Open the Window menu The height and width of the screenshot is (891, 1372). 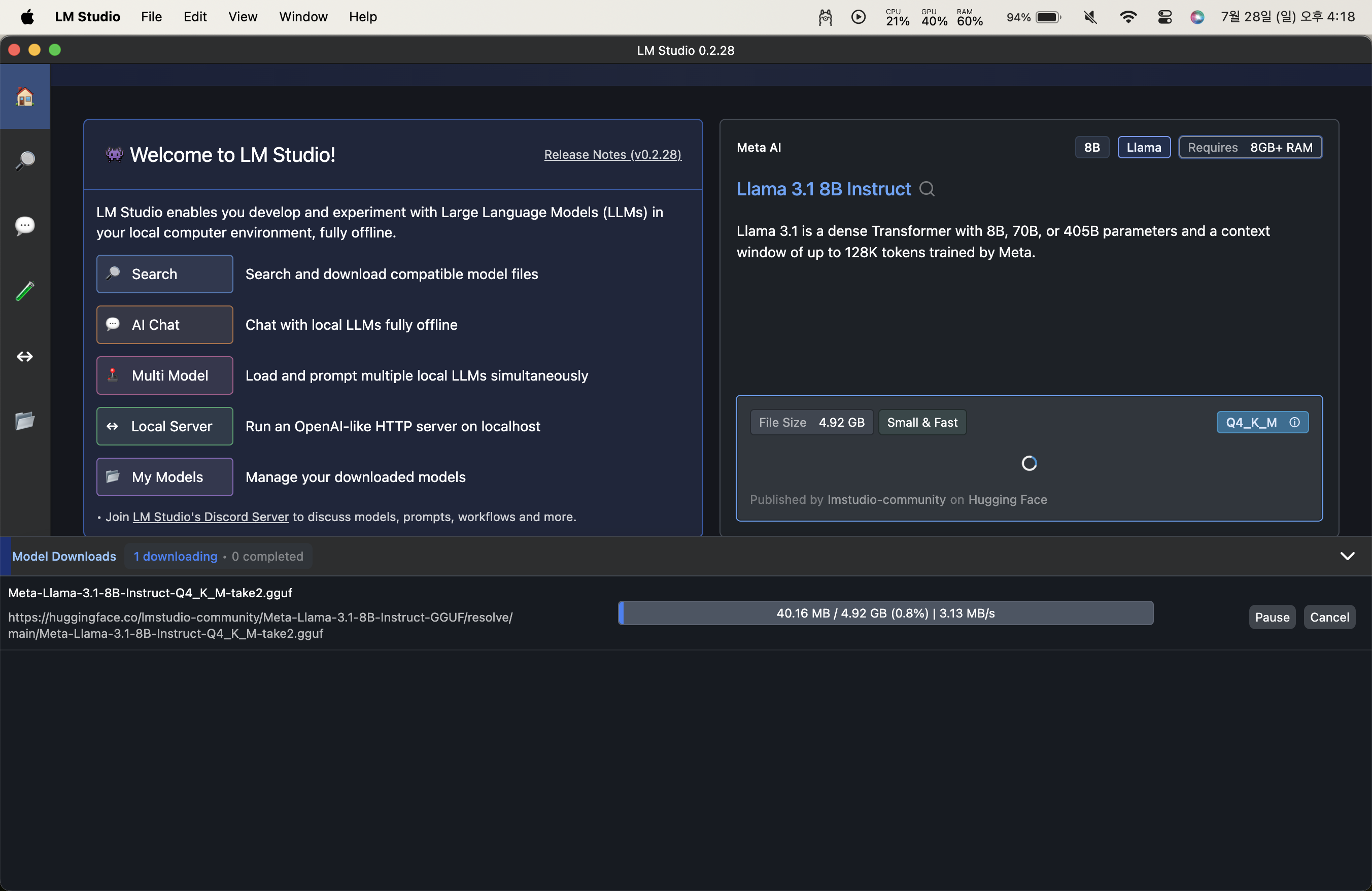(x=303, y=17)
